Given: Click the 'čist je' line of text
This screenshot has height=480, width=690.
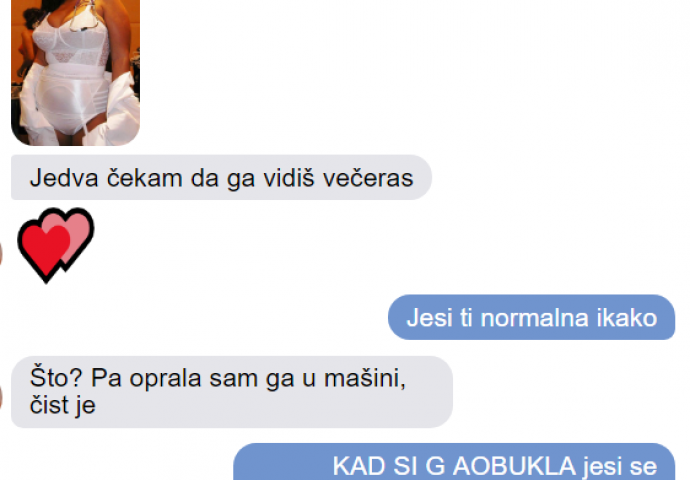Looking at the screenshot, I should pyautogui.click(x=62, y=405).
